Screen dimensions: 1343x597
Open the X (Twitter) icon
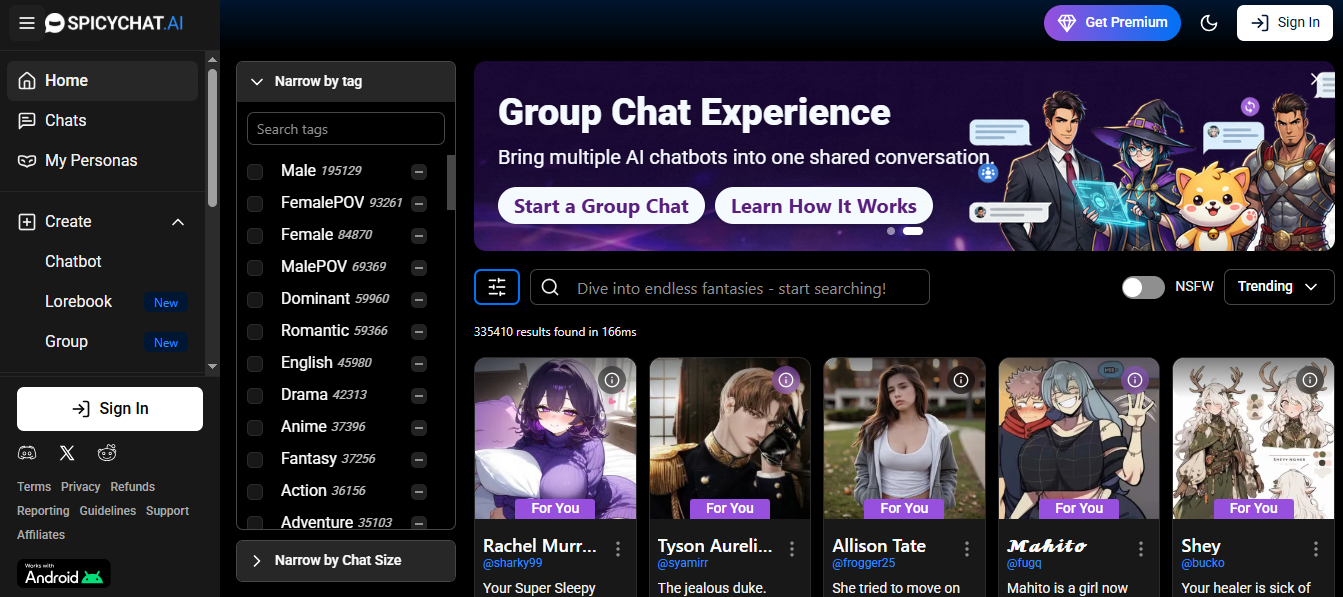coord(67,453)
